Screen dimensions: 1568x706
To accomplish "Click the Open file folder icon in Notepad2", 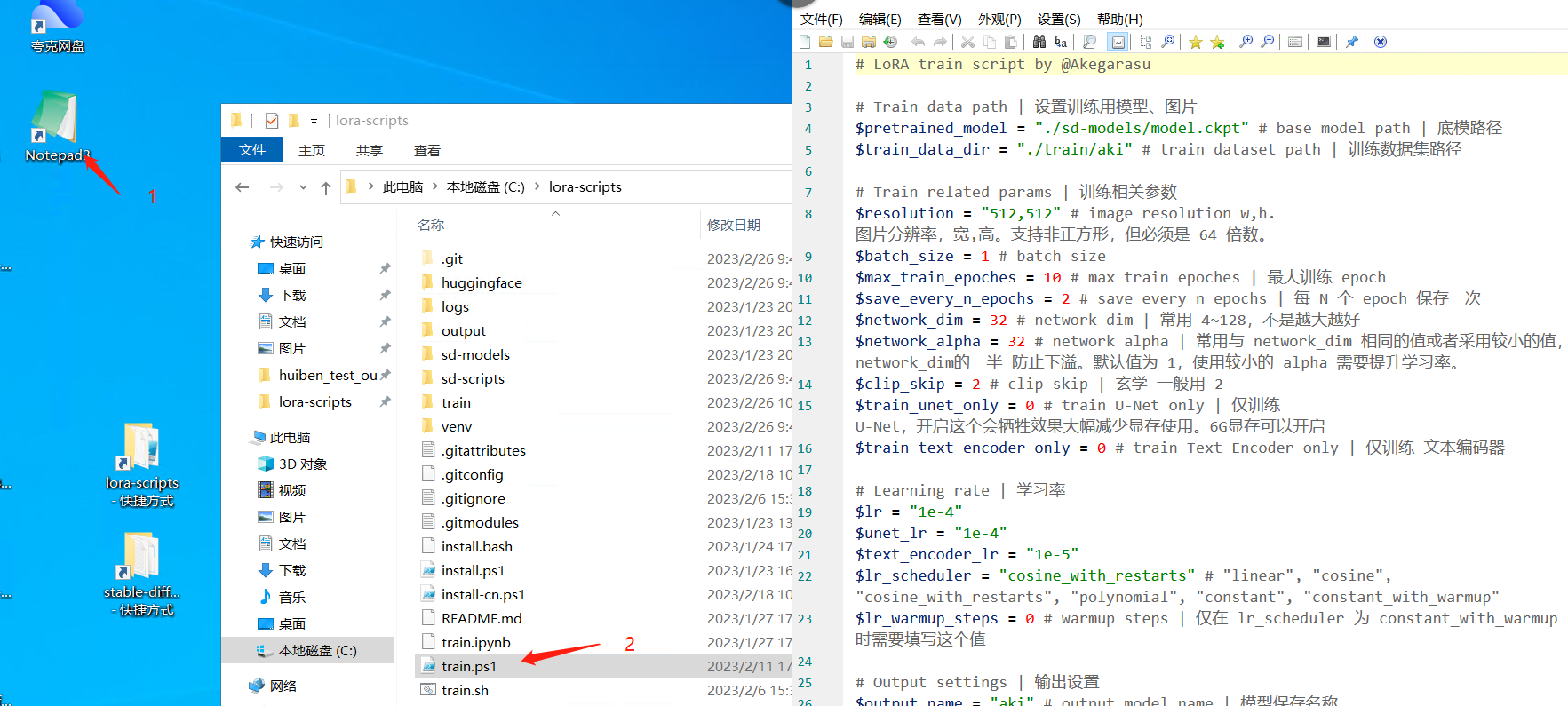I will tap(826, 42).
